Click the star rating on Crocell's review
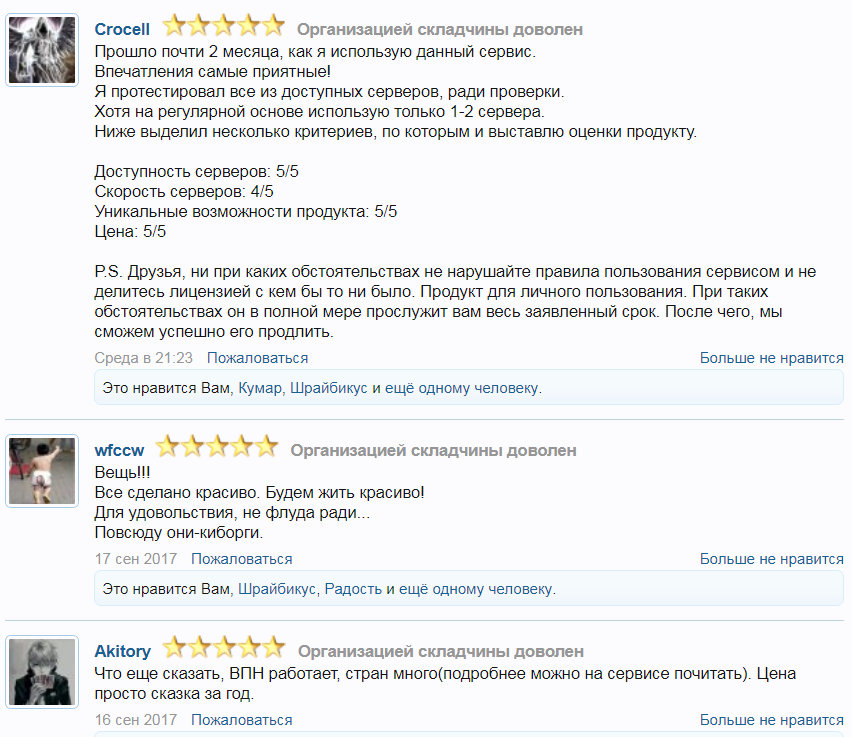 223,28
